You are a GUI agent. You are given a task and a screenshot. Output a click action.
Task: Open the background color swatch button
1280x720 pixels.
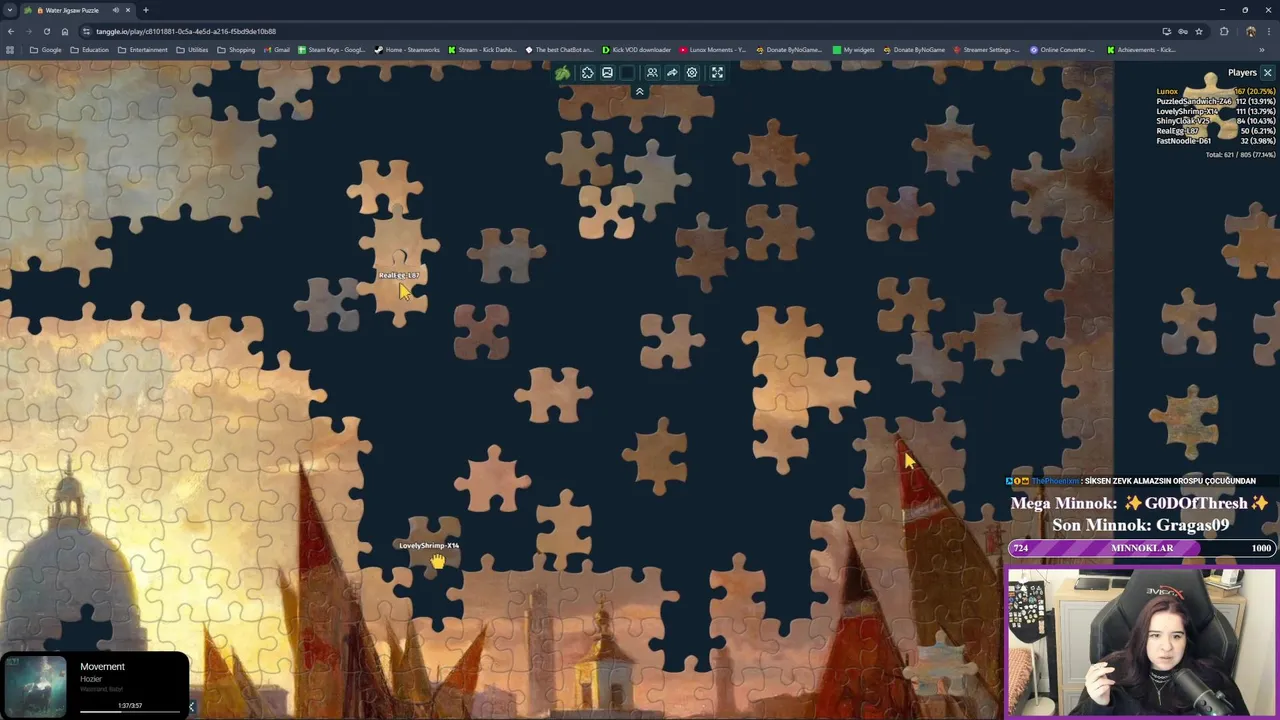pyautogui.click(x=627, y=73)
